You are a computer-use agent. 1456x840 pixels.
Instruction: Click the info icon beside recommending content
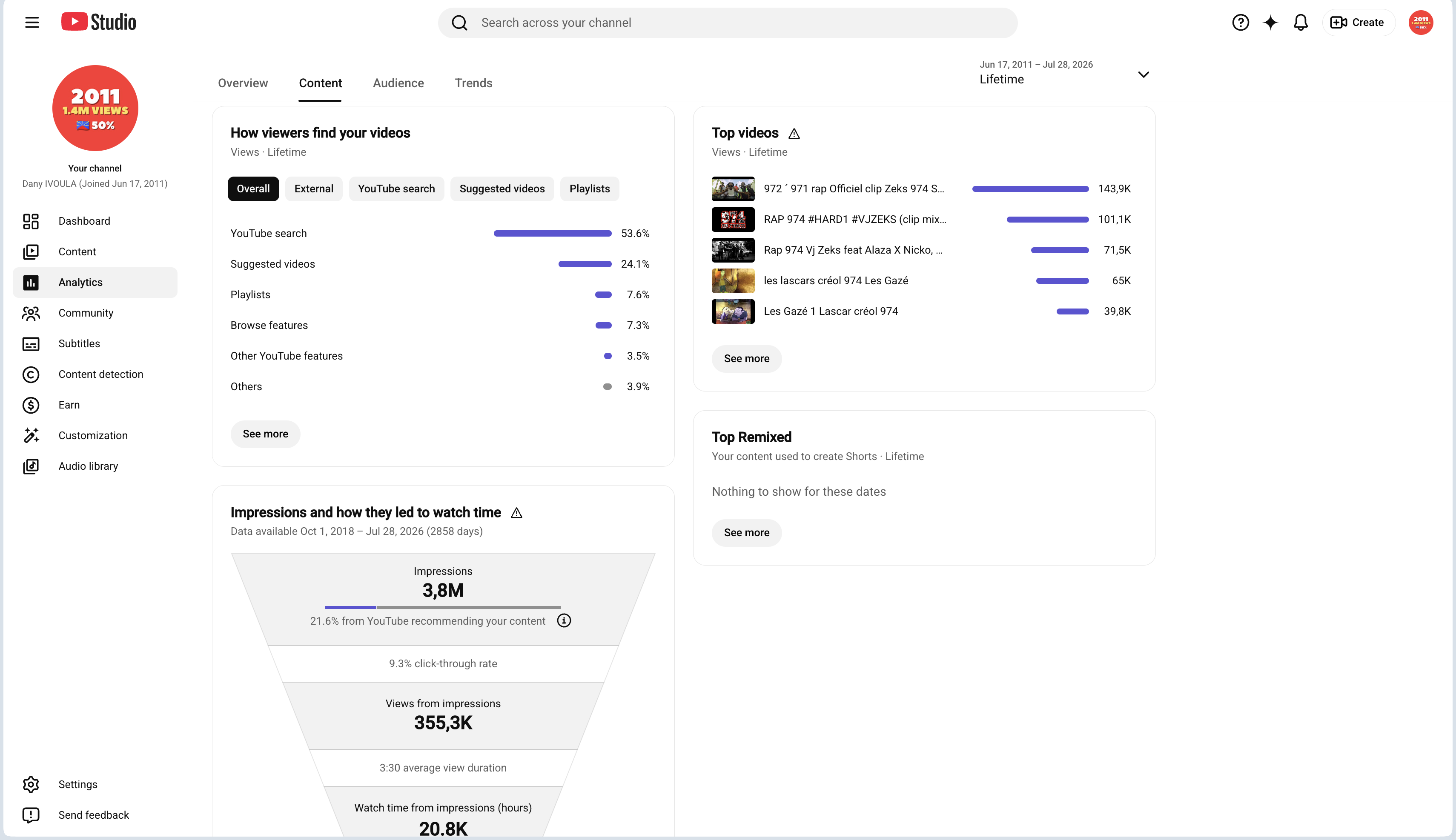coord(564,620)
